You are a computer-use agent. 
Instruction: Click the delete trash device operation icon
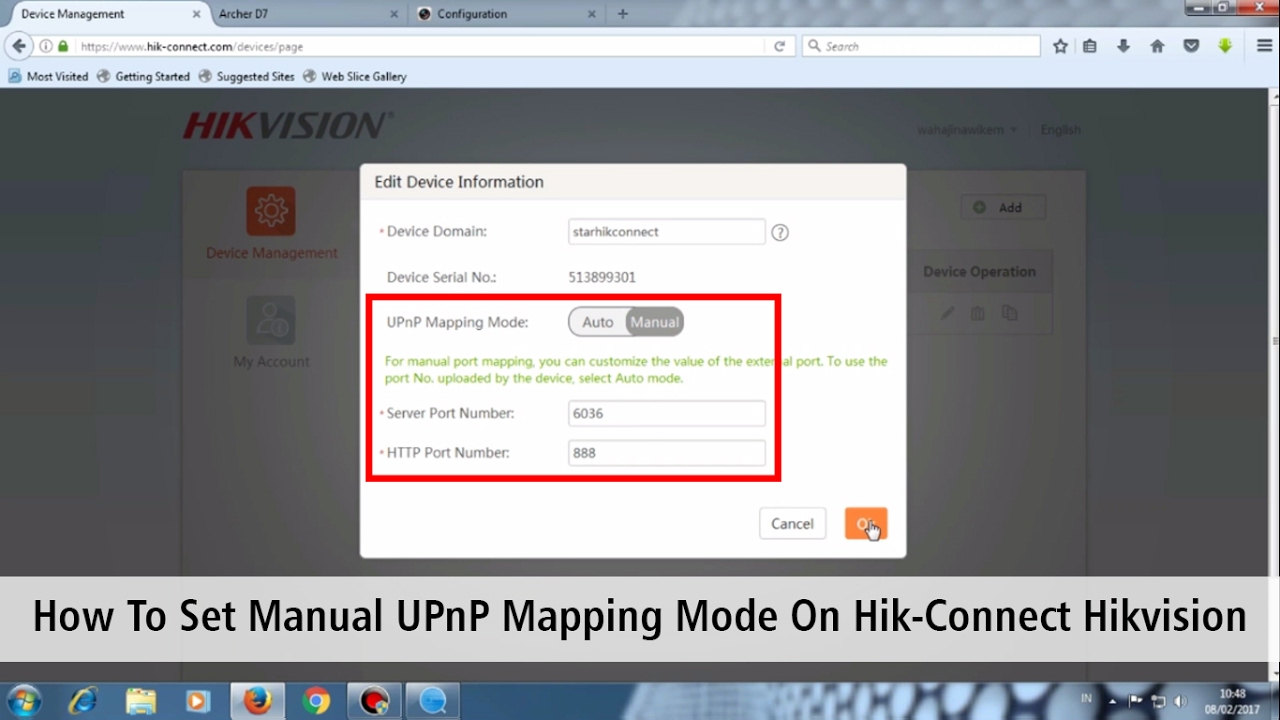978,313
